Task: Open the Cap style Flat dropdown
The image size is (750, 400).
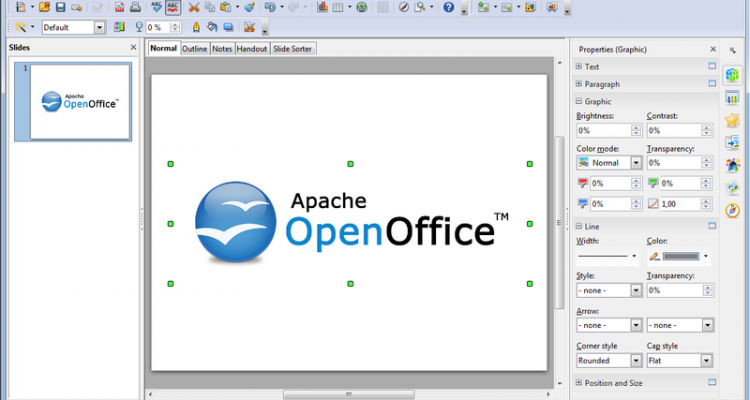Action: (680, 361)
